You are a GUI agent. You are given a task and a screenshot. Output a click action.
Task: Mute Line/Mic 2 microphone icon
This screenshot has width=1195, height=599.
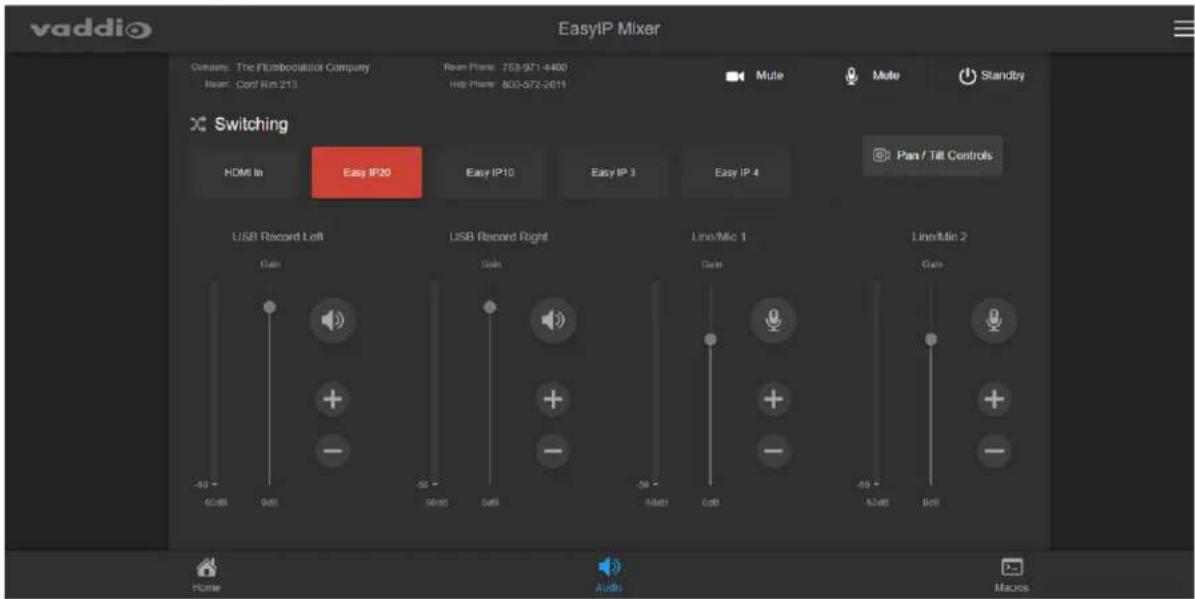tap(994, 320)
